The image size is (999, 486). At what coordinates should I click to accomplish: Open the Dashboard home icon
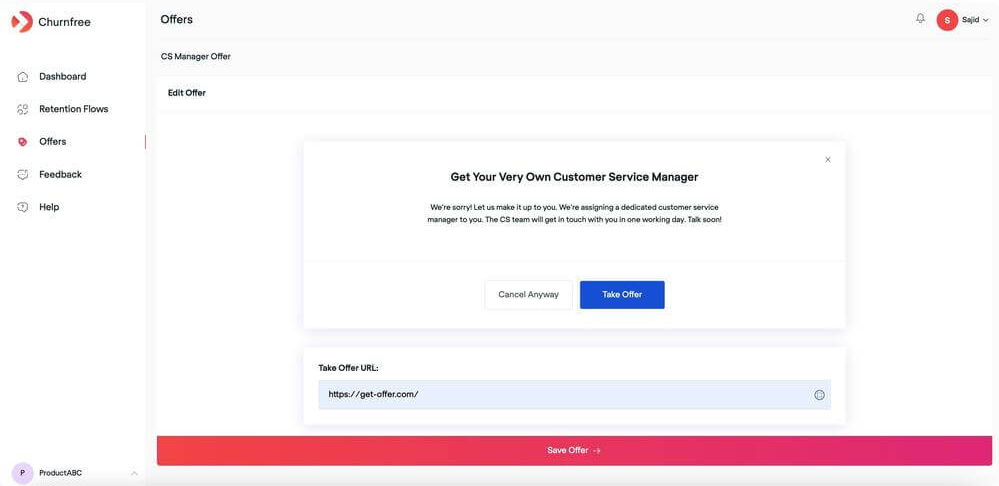tap(23, 77)
